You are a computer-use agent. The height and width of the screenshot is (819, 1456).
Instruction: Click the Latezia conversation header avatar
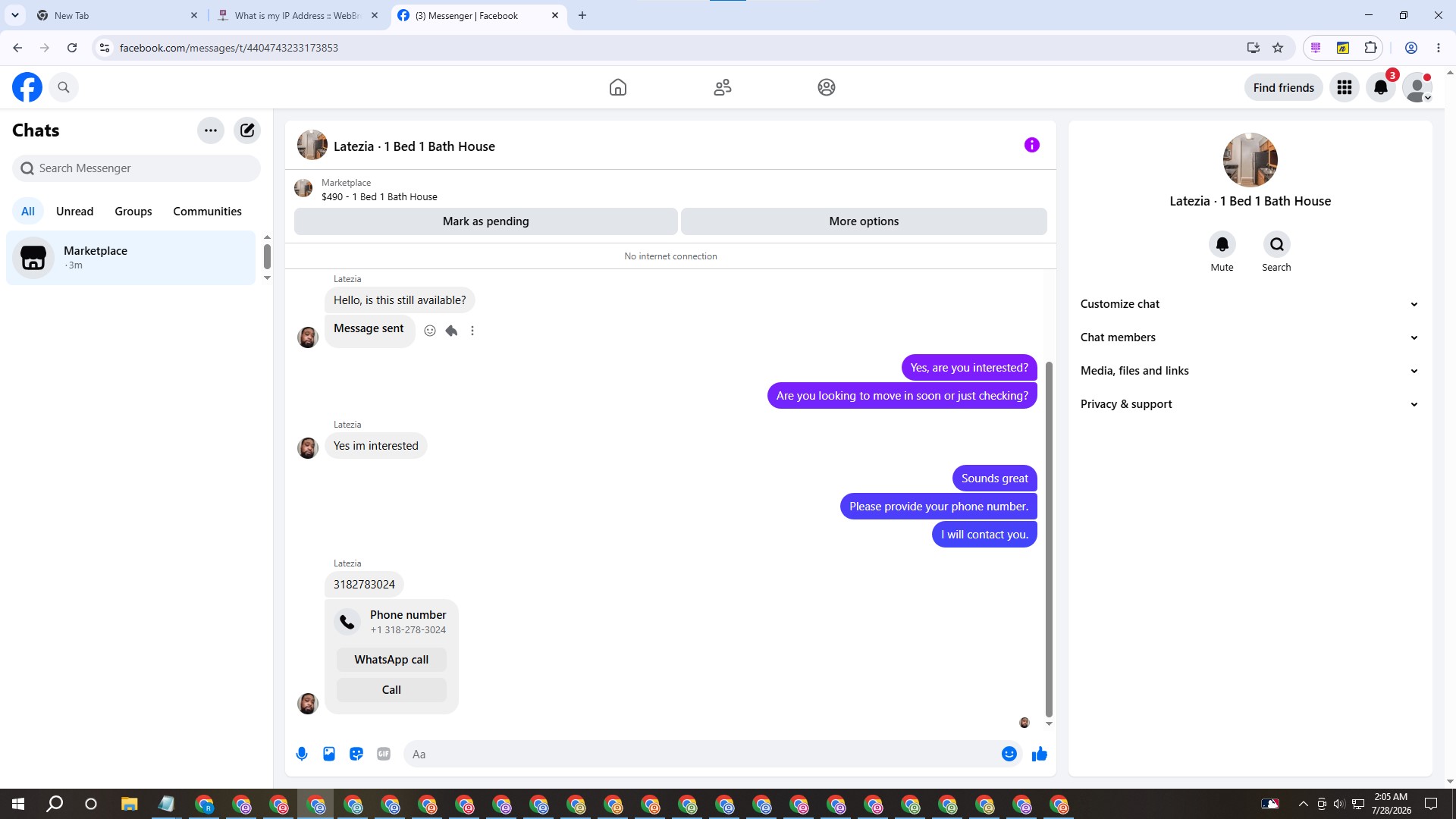pos(312,145)
